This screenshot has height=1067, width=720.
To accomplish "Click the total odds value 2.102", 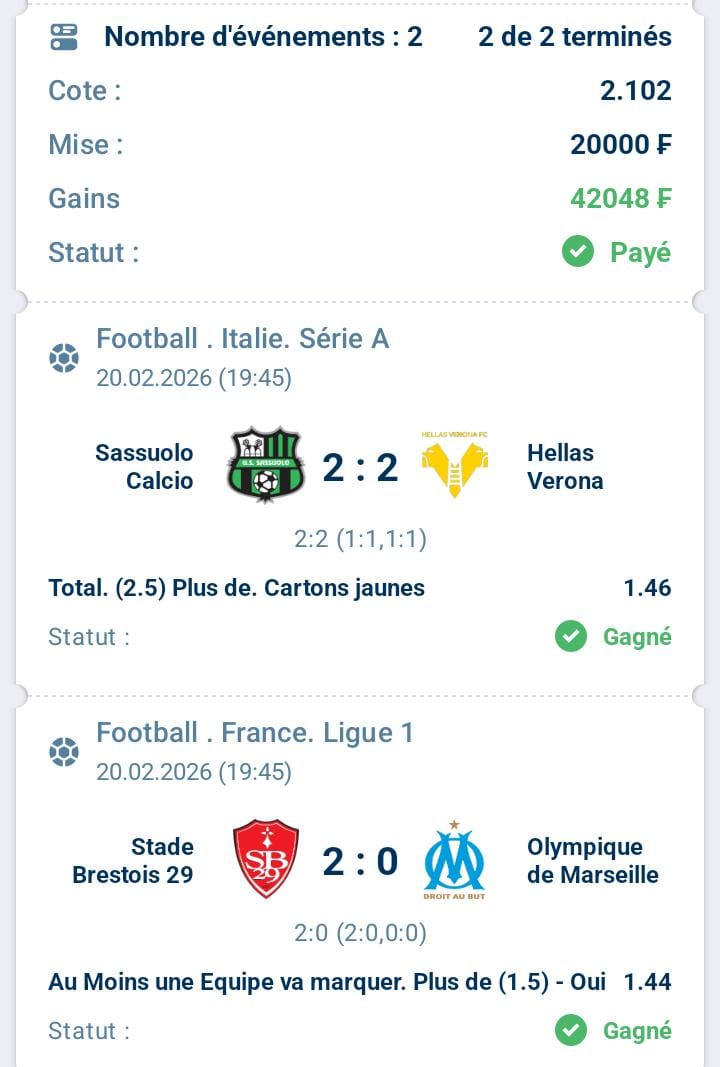I will pos(635,91).
